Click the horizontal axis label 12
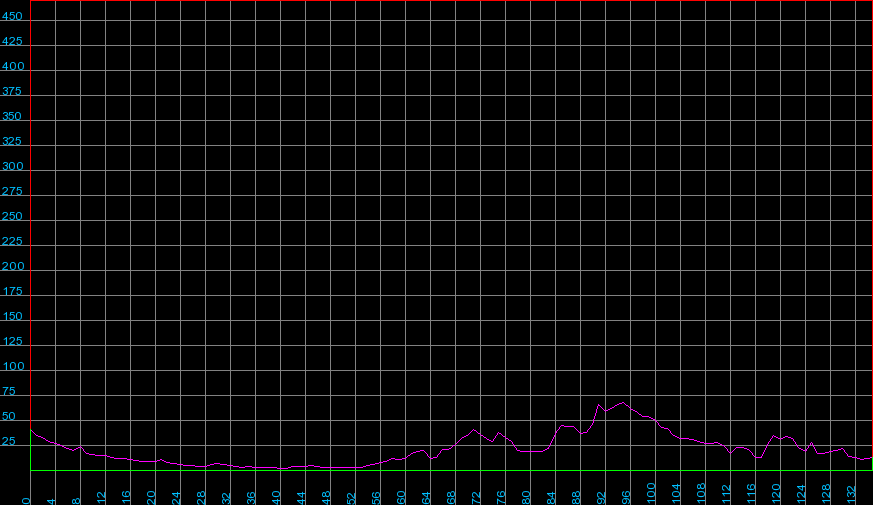The height and width of the screenshot is (505, 873). 101,498
